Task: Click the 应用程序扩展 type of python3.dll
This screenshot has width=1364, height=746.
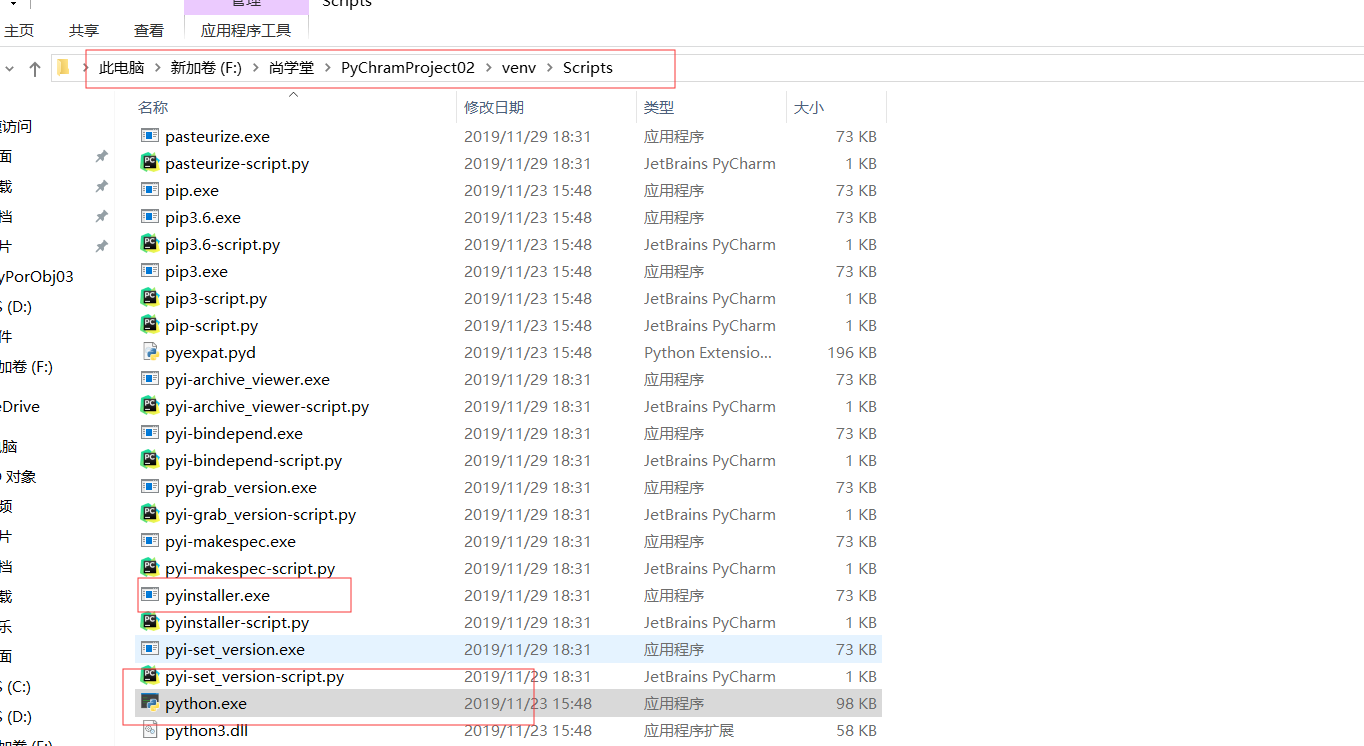Action: (x=689, y=730)
